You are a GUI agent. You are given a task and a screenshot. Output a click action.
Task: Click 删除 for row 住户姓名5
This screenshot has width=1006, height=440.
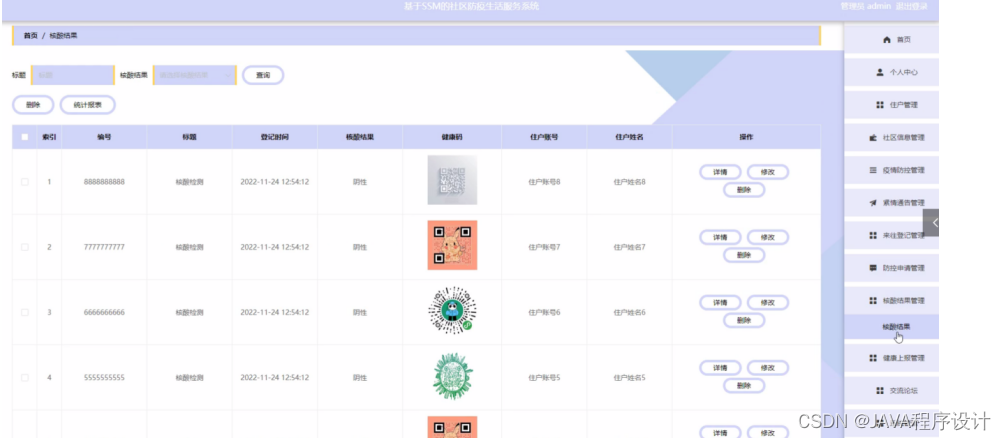point(744,386)
